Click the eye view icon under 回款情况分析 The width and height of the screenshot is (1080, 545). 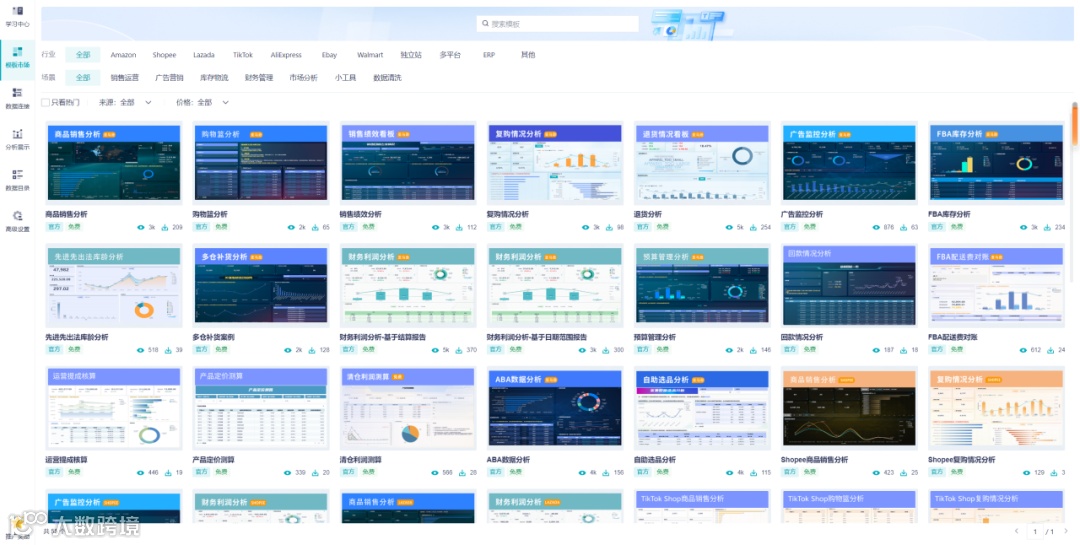pos(877,350)
